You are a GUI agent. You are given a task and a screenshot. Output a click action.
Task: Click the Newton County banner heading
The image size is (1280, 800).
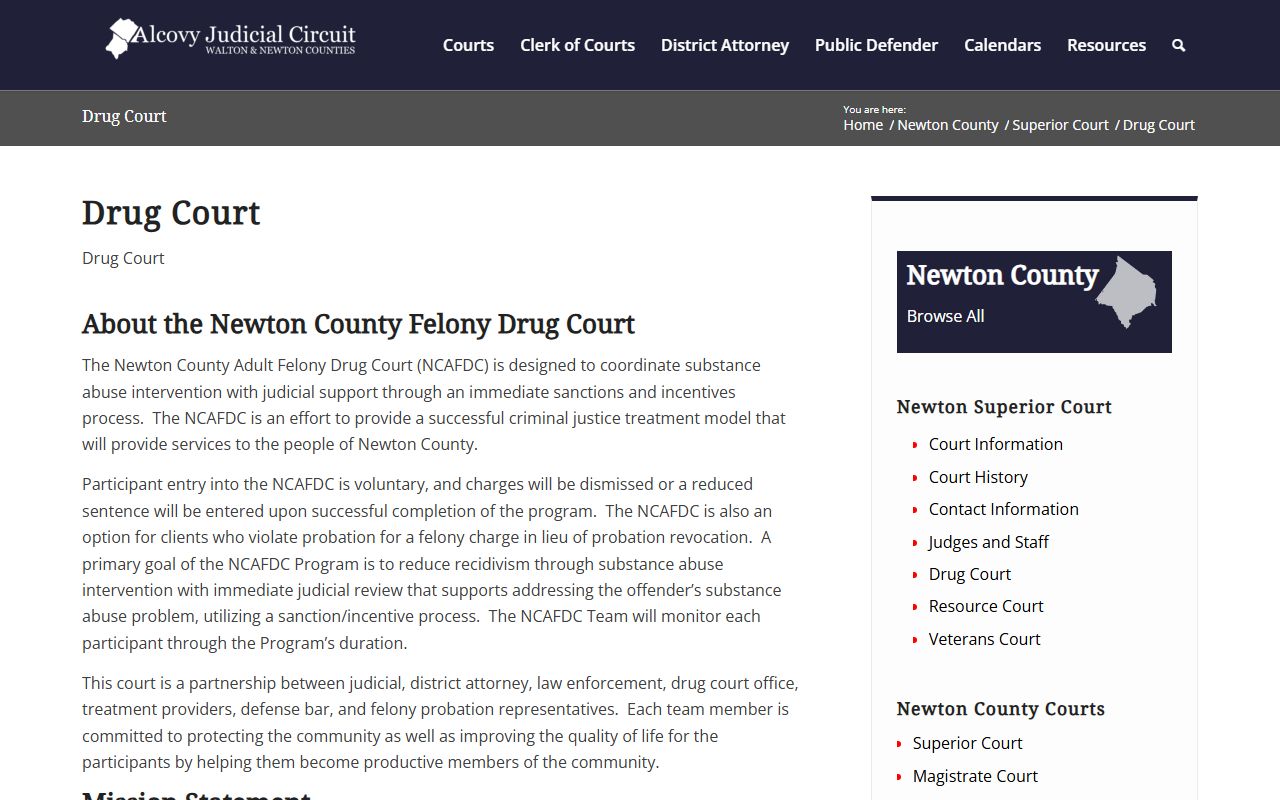tap(1002, 275)
